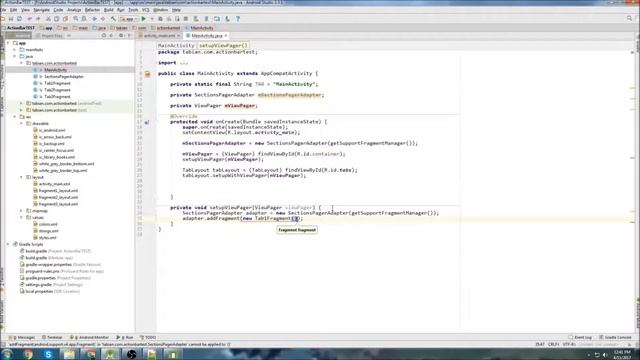Open the VCS menu

pyautogui.click(x=146, y=10)
